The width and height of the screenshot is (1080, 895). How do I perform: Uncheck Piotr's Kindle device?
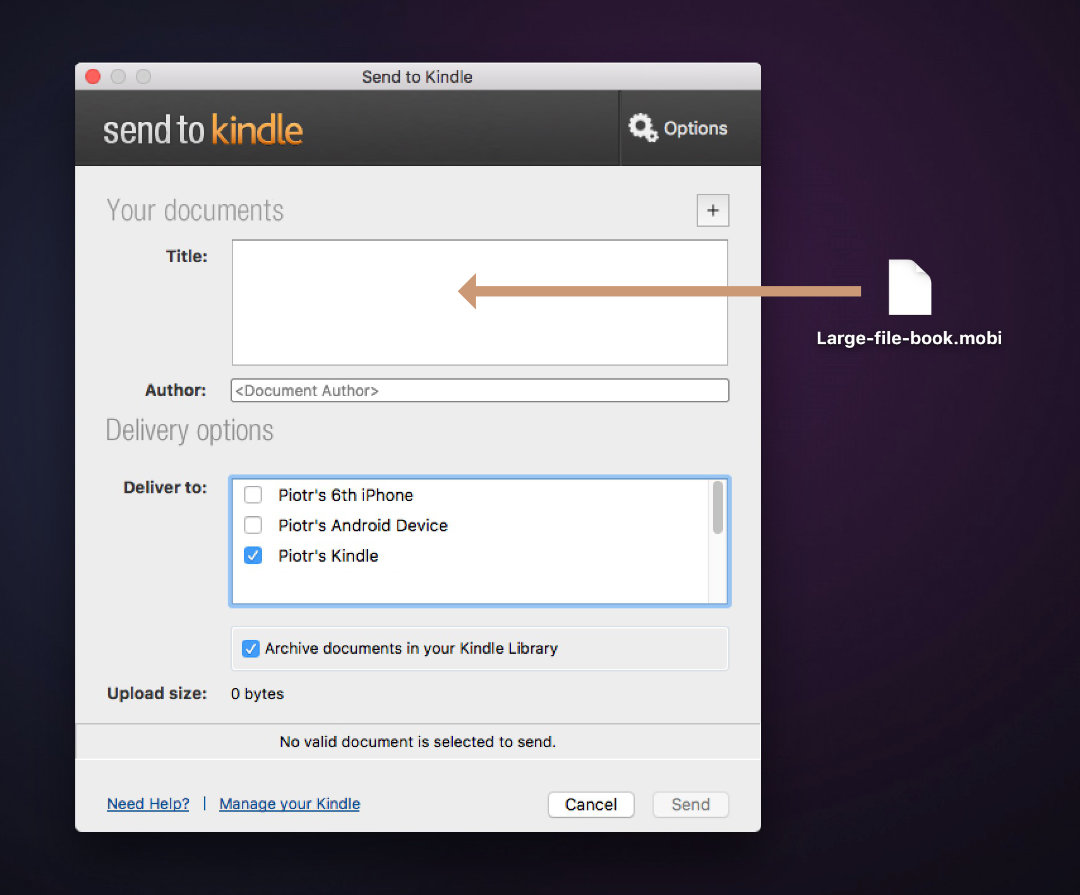[253, 555]
